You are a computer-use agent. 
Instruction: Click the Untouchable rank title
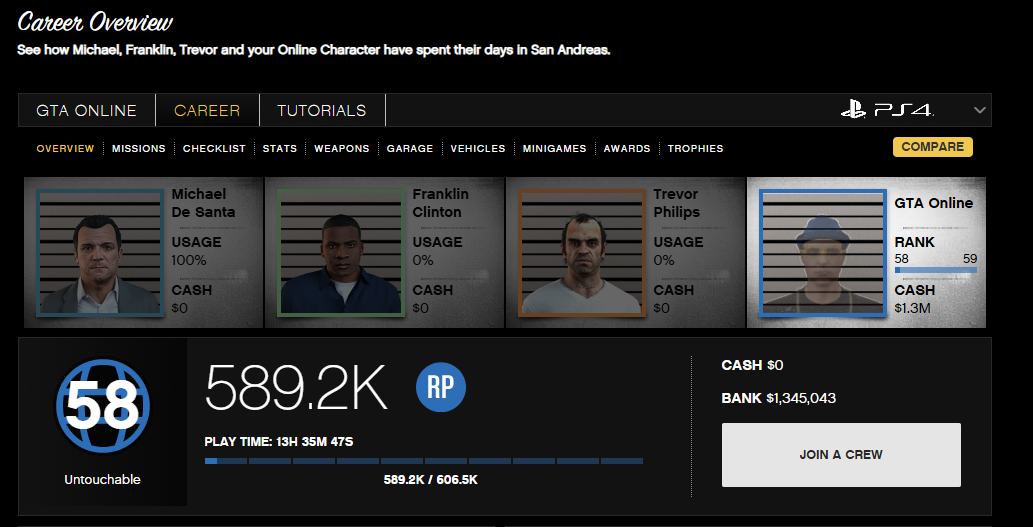(103, 480)
